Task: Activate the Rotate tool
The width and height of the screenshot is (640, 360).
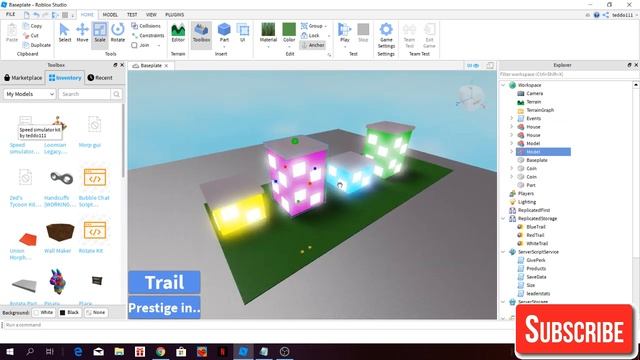Action: [x=118, y=33]
